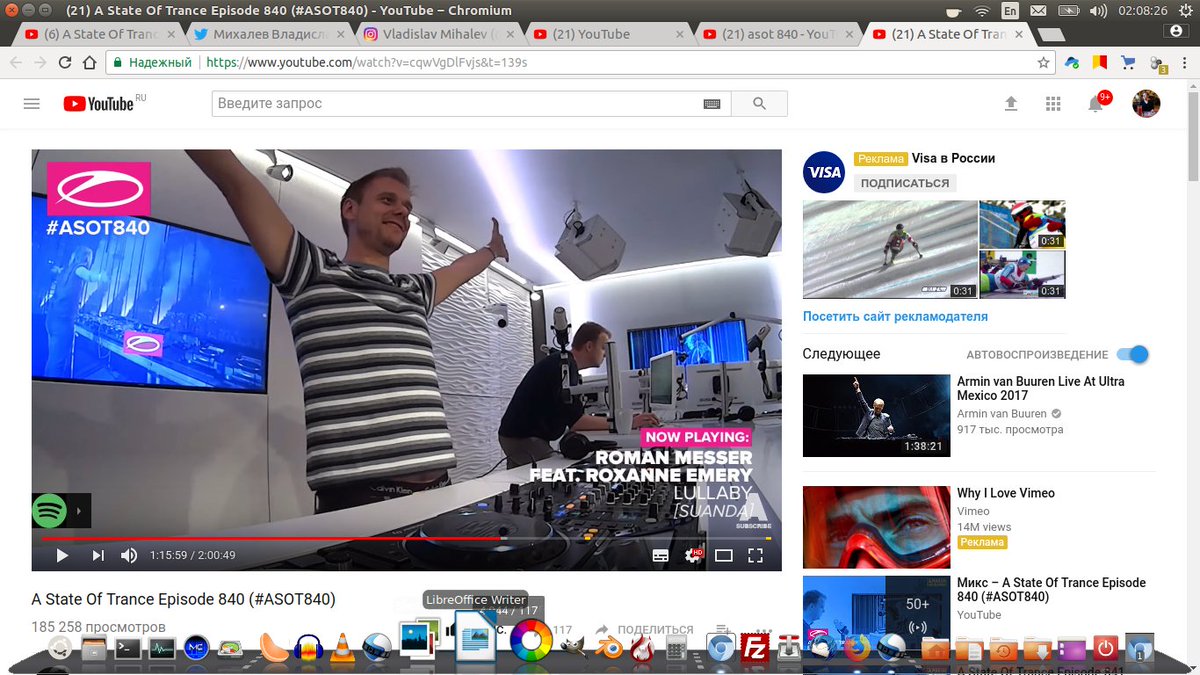Open the Chromium three-dot menu
The height and width of the screenshot is (675, 1200).
[1185, 62]
